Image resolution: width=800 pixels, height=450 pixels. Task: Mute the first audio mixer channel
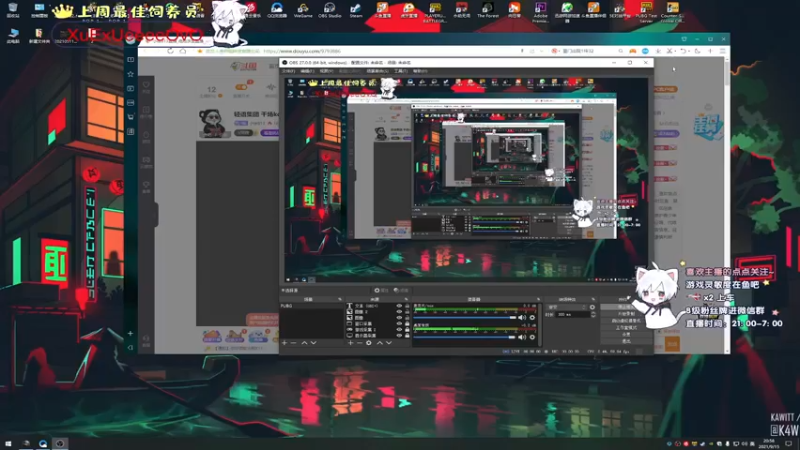(522, 318)
